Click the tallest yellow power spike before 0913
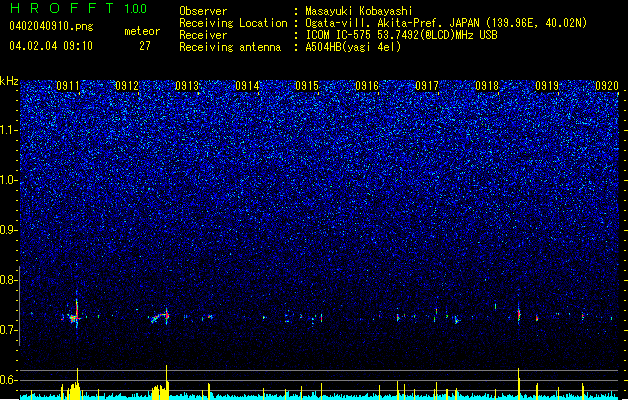Image resolution: width=629 pixels, height=400 pixels. [166, 381]
